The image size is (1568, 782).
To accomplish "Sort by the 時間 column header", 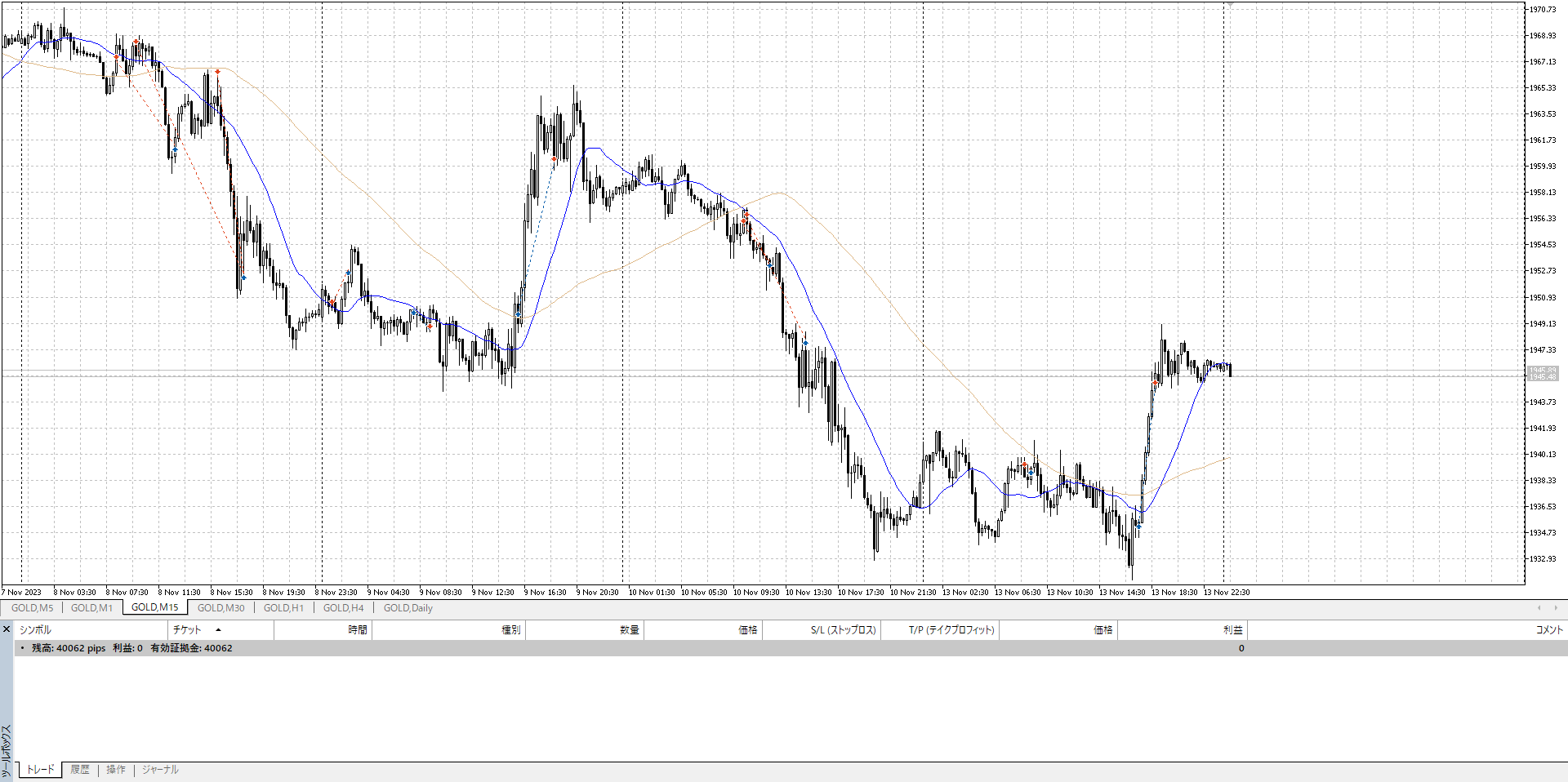I will click(357, 630).
